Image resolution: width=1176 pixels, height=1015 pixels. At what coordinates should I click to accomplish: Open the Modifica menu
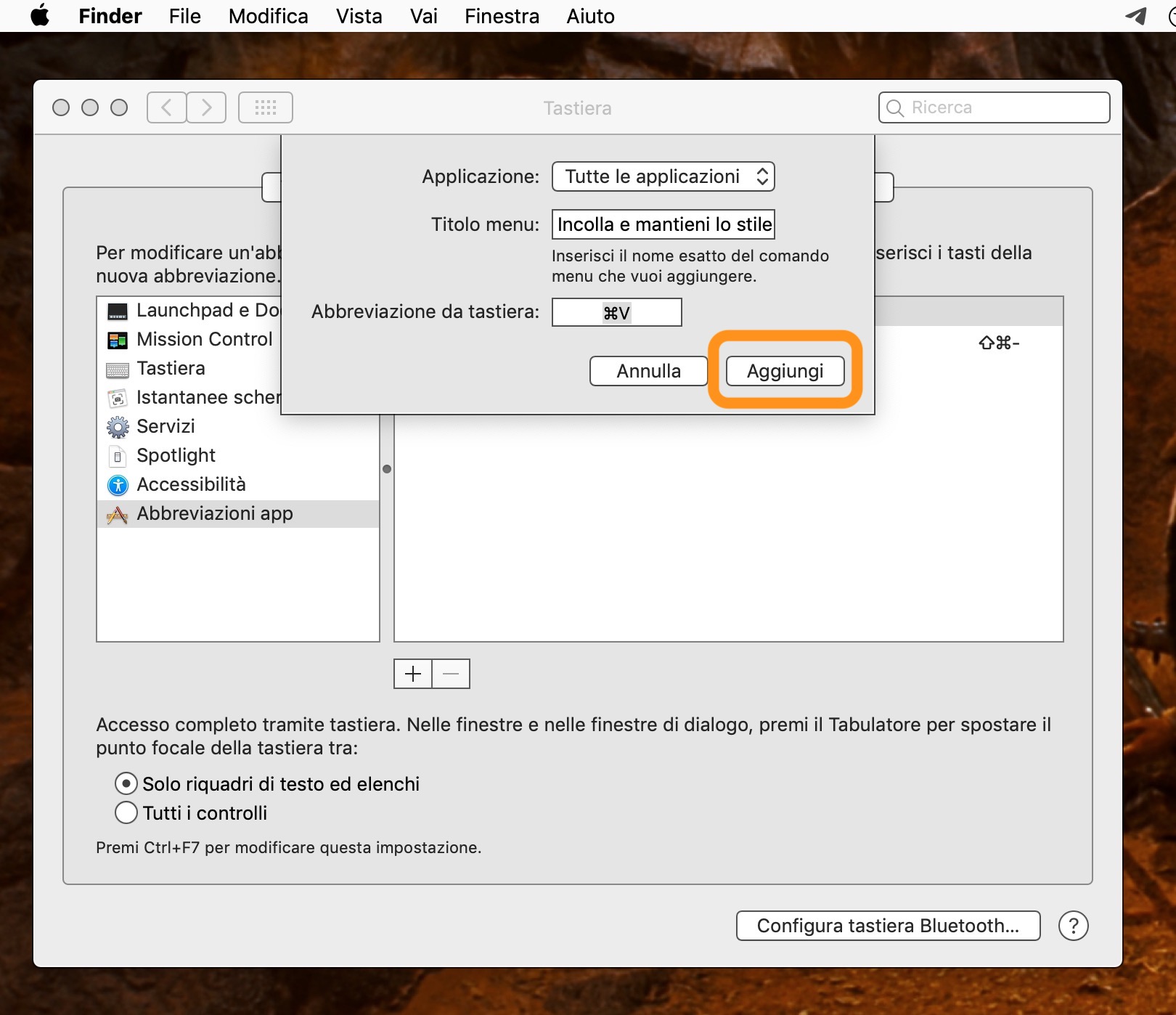tap(269, 16)
